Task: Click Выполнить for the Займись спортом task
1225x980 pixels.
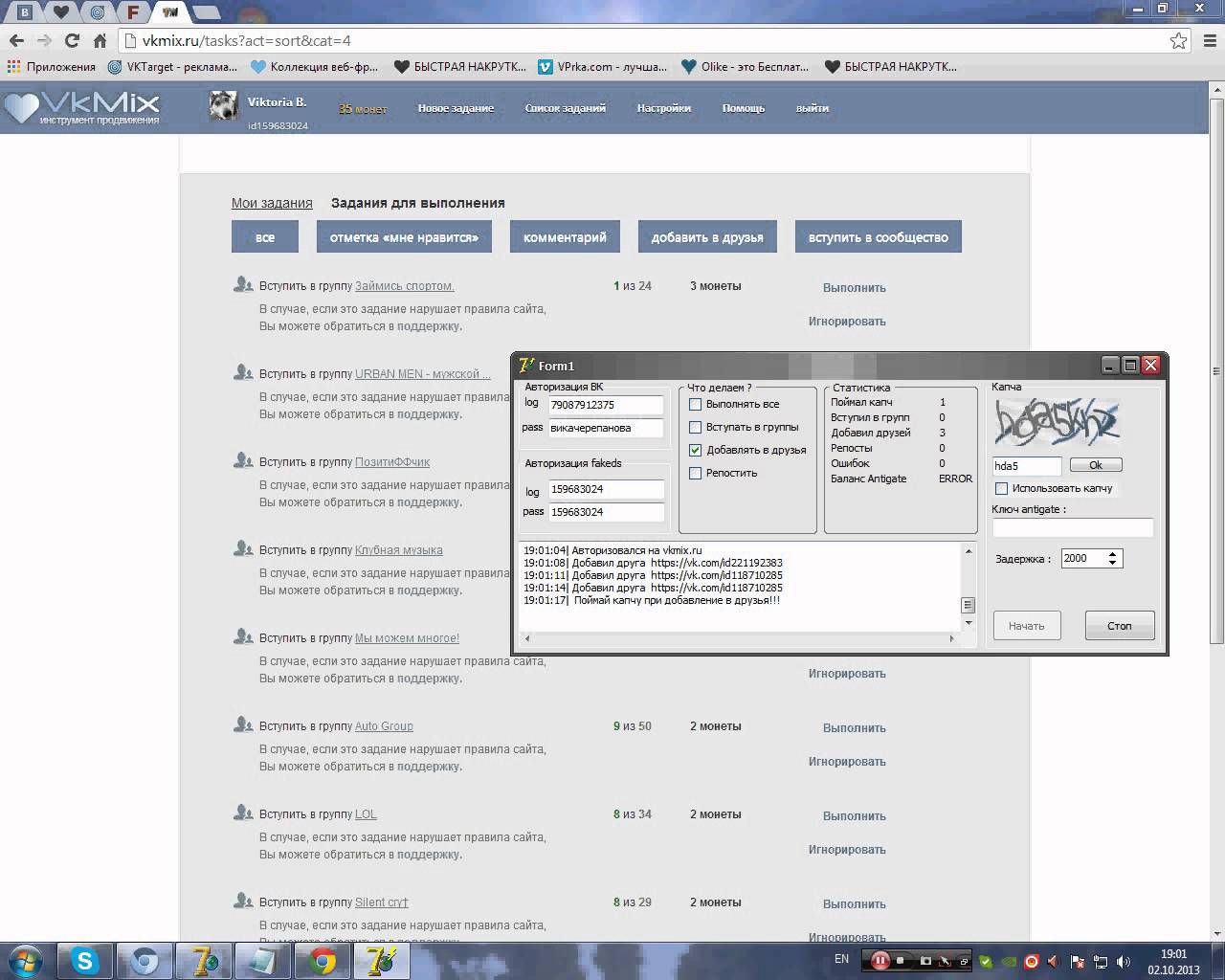Action: 855,287
